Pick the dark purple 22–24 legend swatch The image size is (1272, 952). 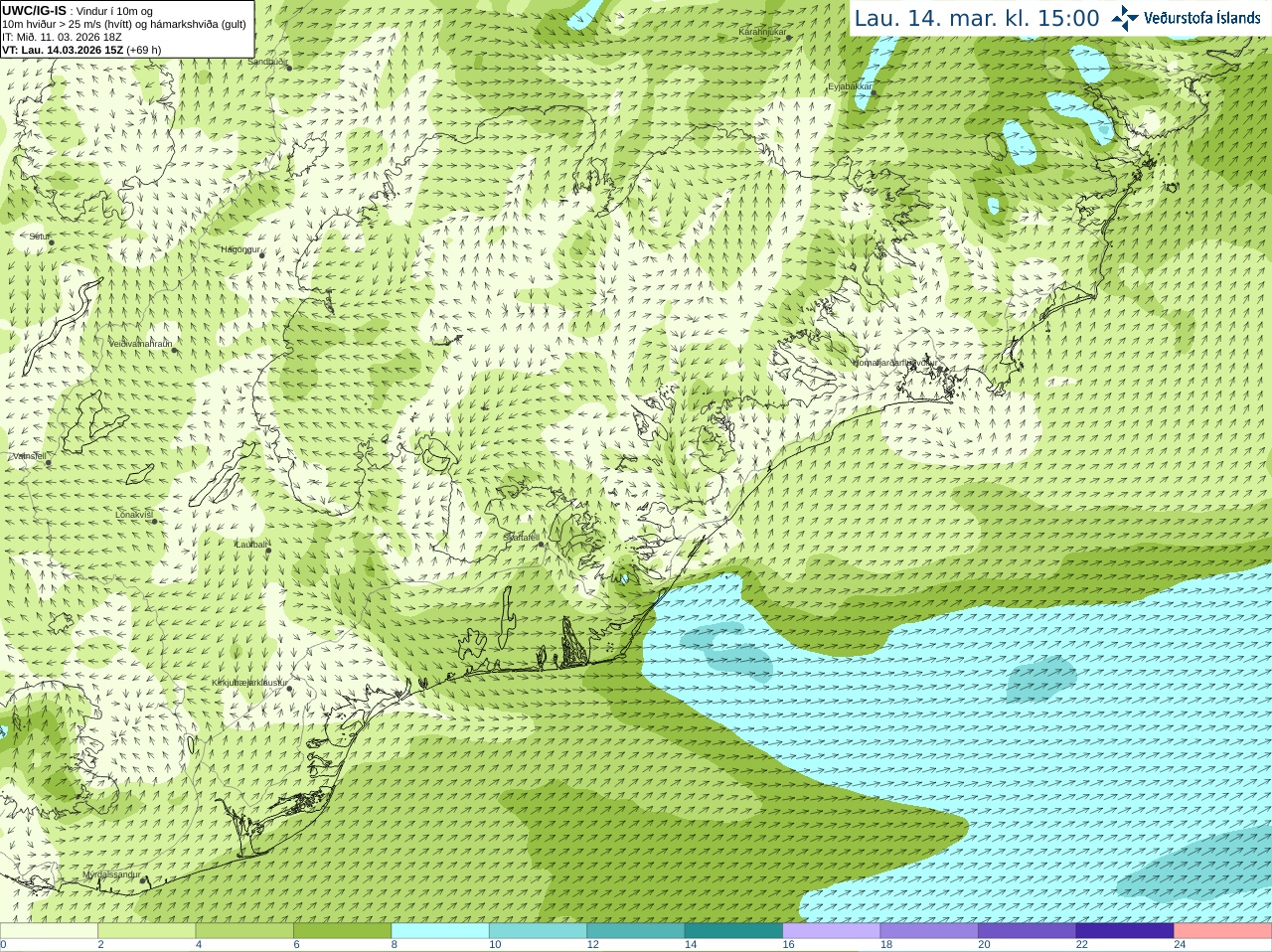pos(1125,931)
